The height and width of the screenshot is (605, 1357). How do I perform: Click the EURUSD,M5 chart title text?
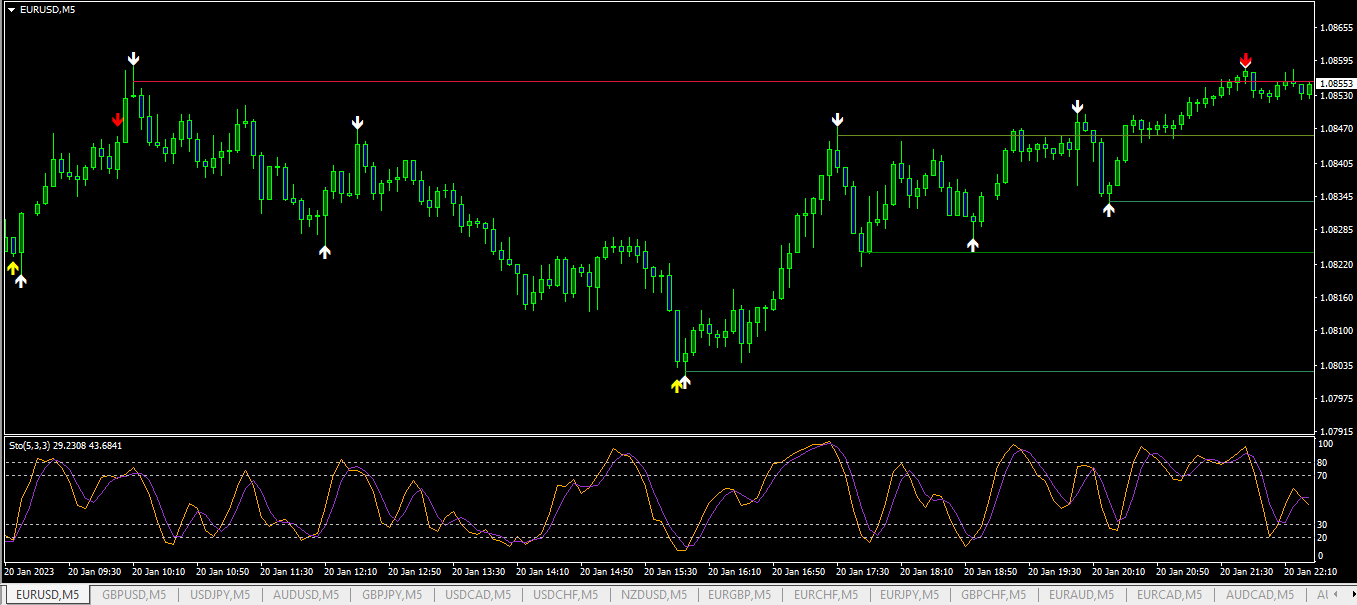[x=46, y=9]
